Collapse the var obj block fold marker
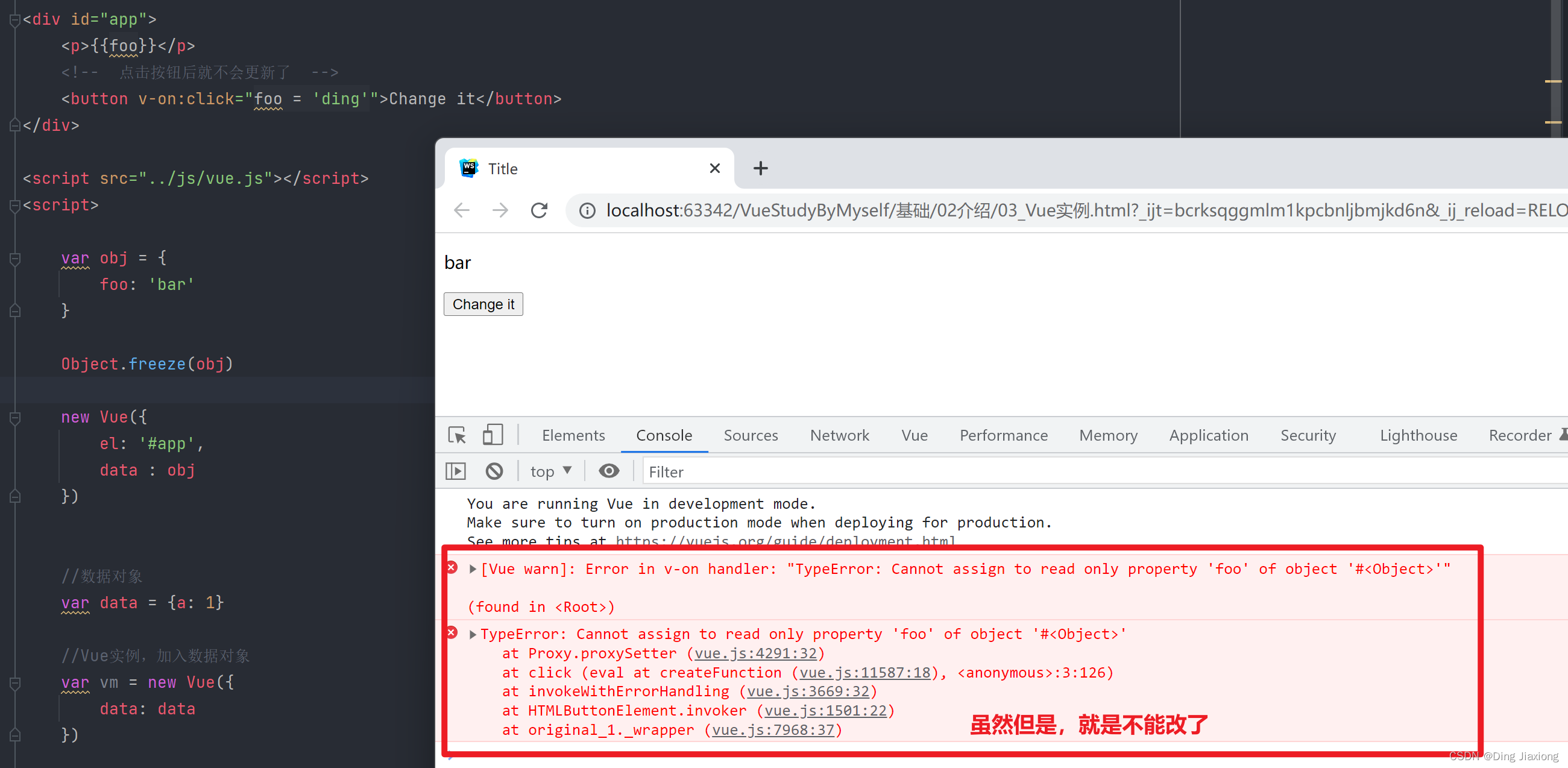 (x=14, y=259)
